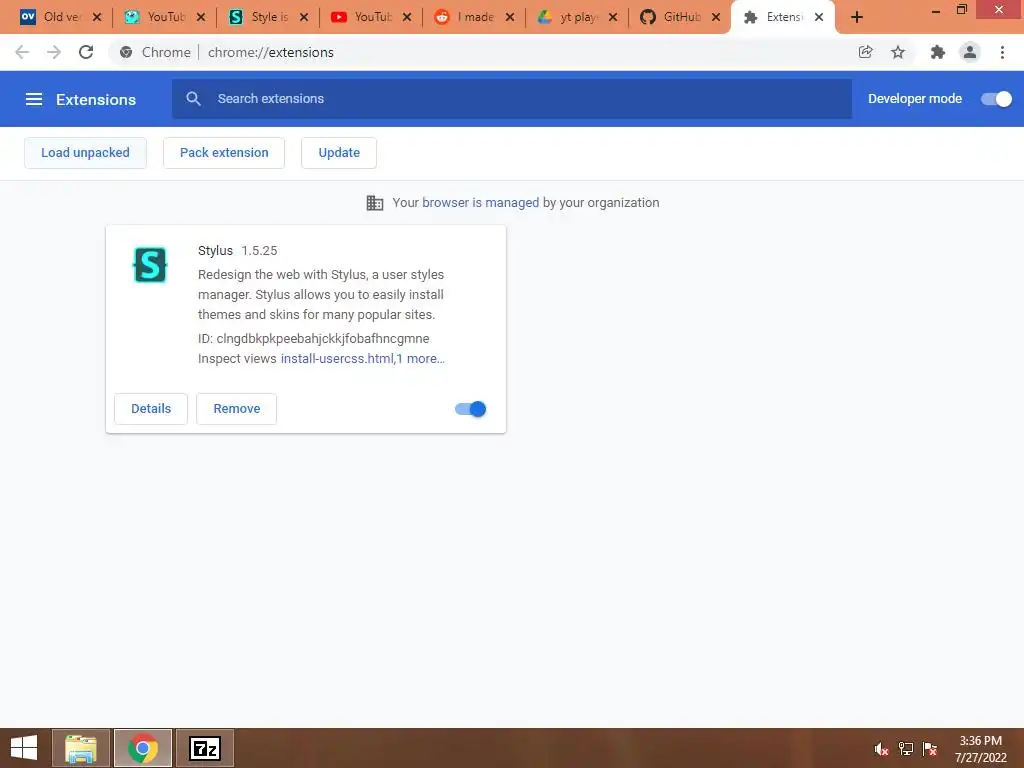The image size is (1024, 768).
Task: Switch to the red YouTube tab
Action: [371, 18]
